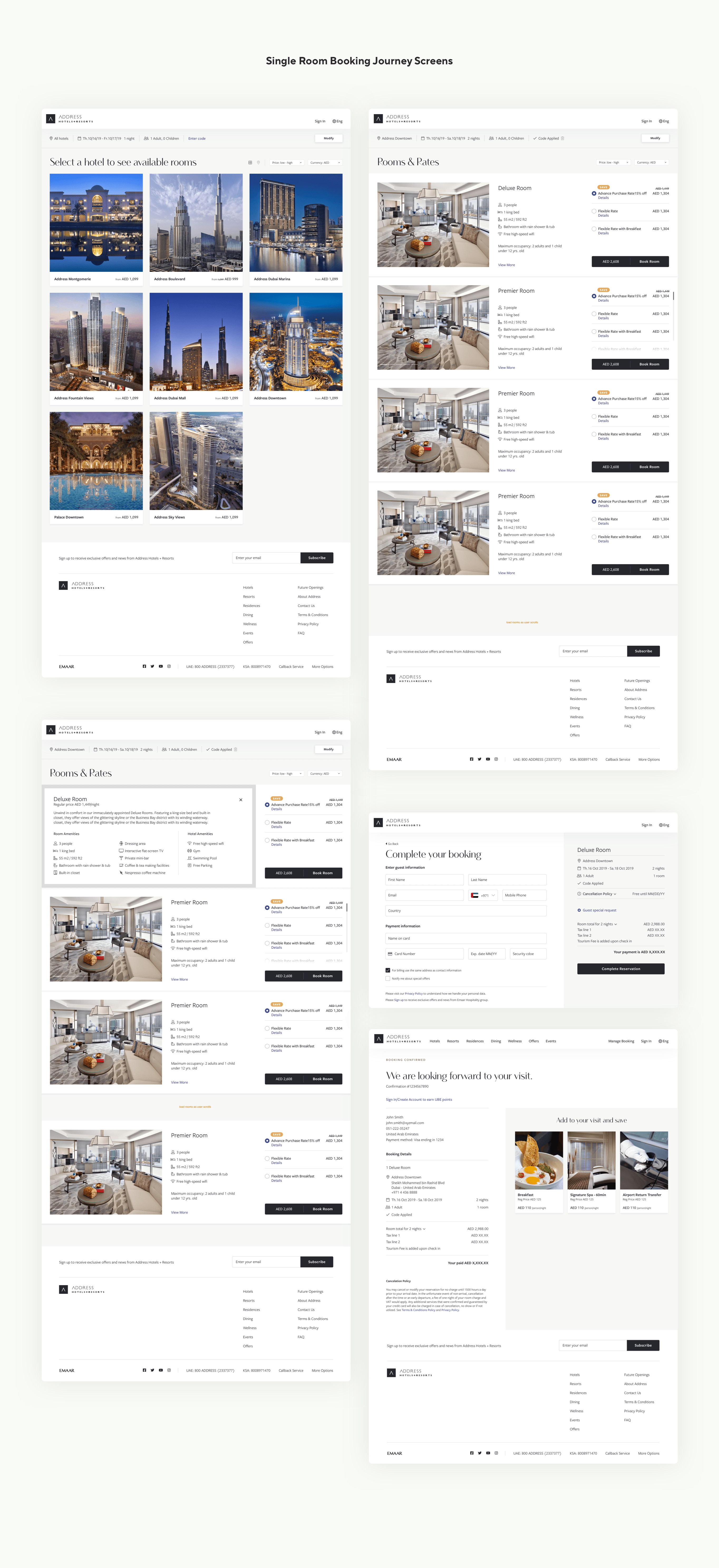This screenshot has height=1568, width=719.
Task: Open Instagram icon in booking confirmed screen footer
Action: (x=496, y=1453)
